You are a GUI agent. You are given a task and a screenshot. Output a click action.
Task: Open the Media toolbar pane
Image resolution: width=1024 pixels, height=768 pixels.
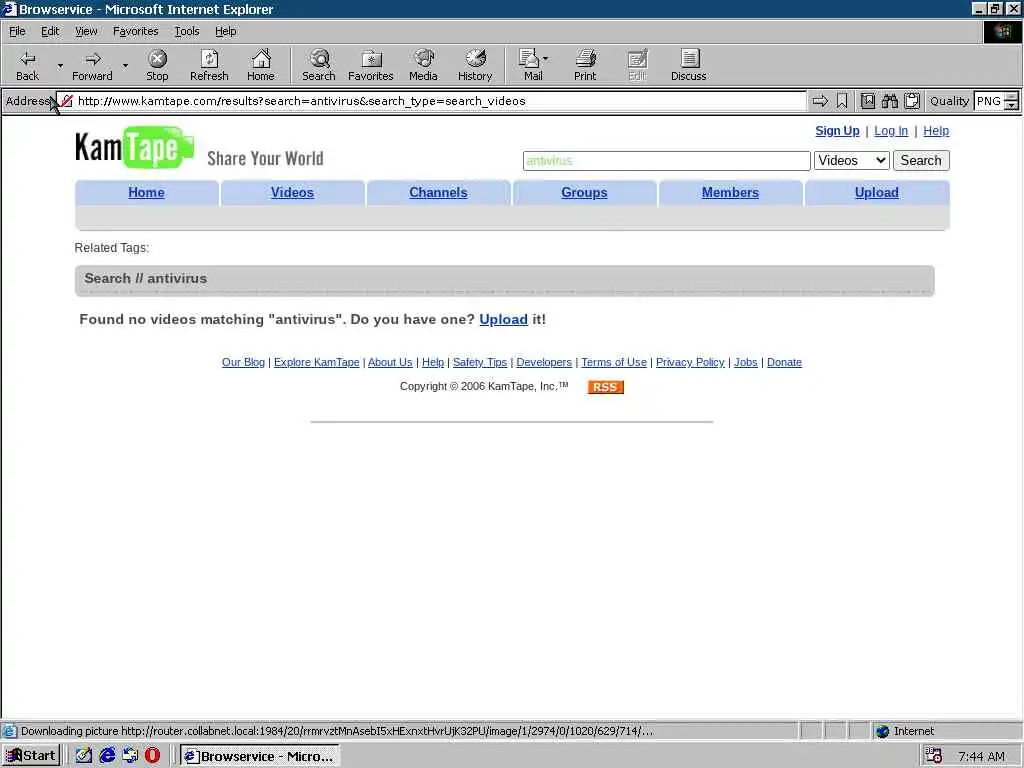point(423,65)
